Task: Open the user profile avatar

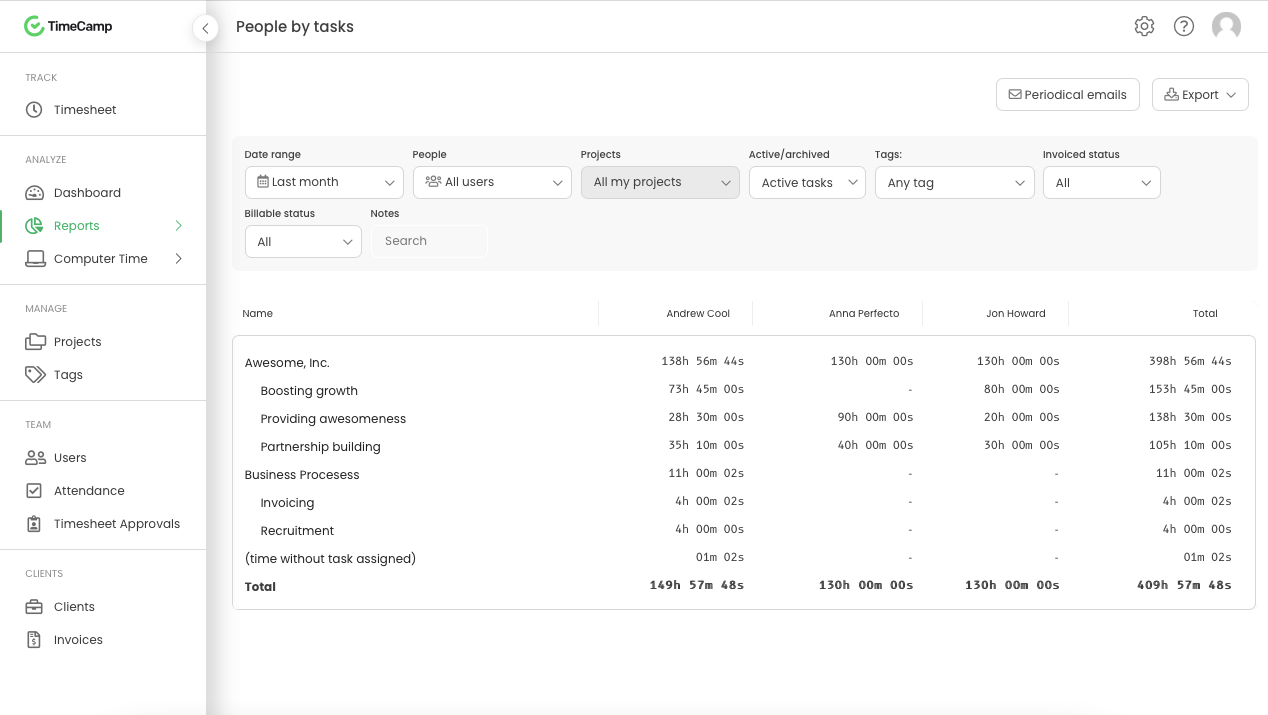Action: point(1226,27)
